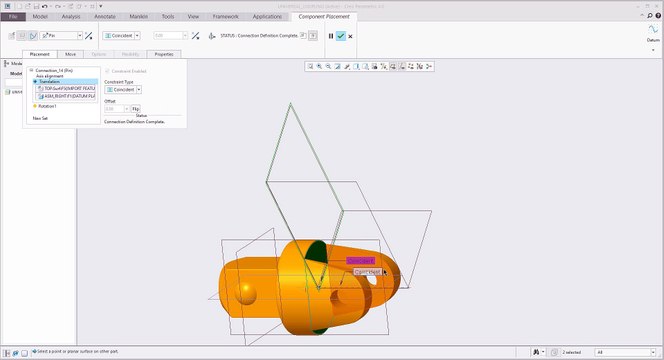Open the Manikin ribbon tab

pyautogui.click(x=138, y=17)
